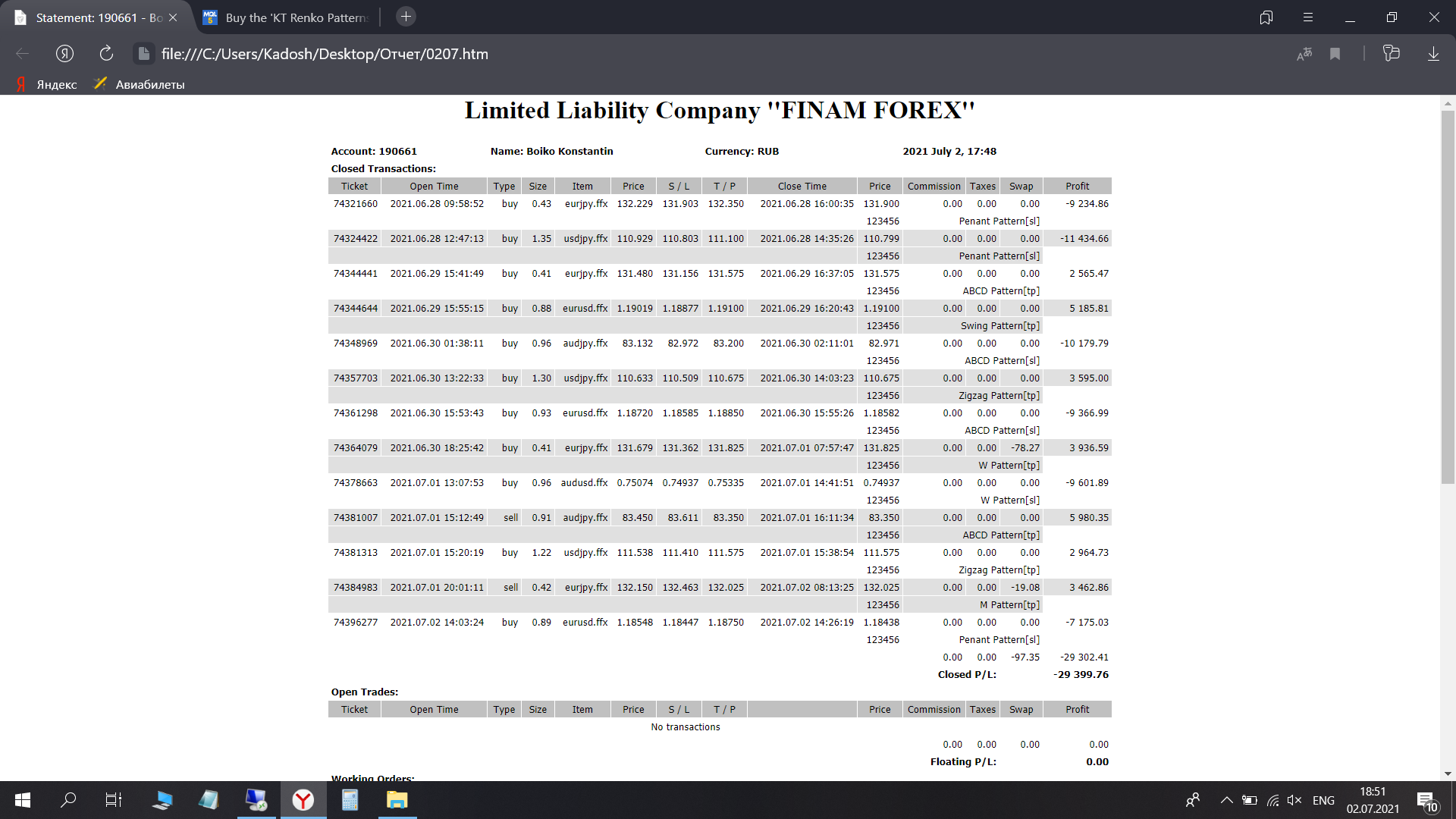Open the Windows Start menu
The width and height of the screenshot is (1456, 819).
23,800
